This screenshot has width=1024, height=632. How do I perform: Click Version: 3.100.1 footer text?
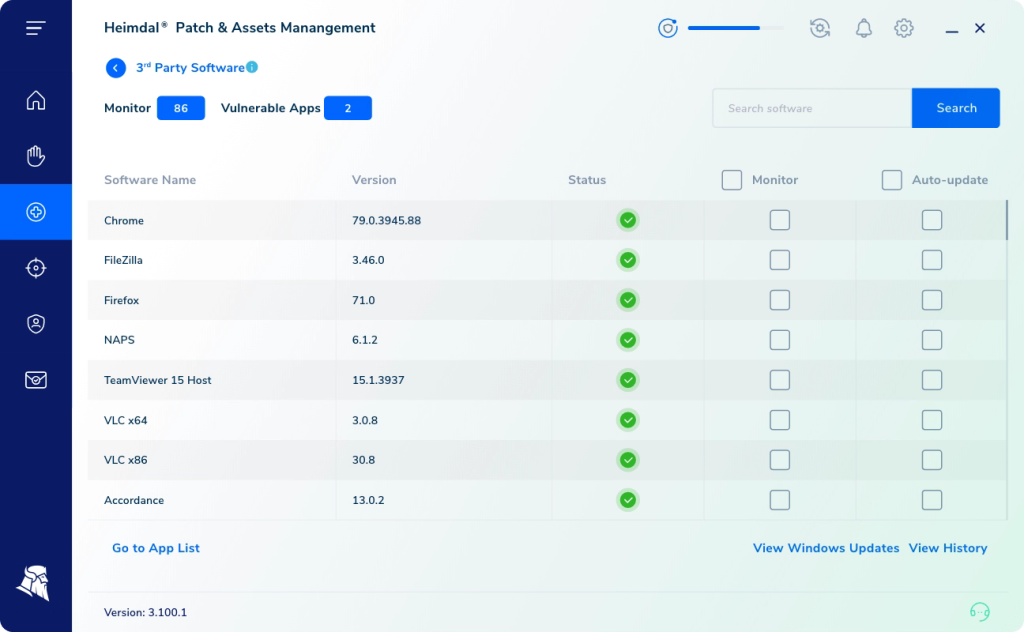145,612
